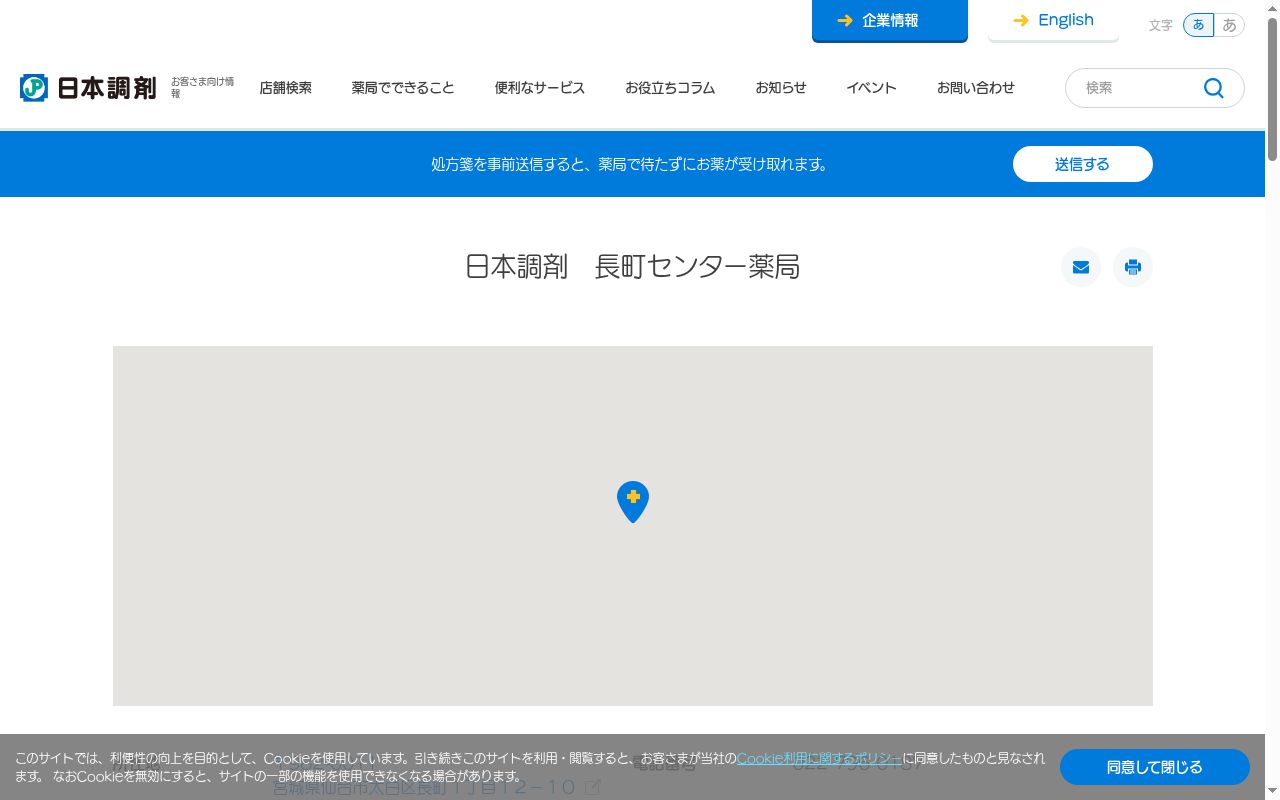Click the 企業情報 button

[x=890, y=21]
